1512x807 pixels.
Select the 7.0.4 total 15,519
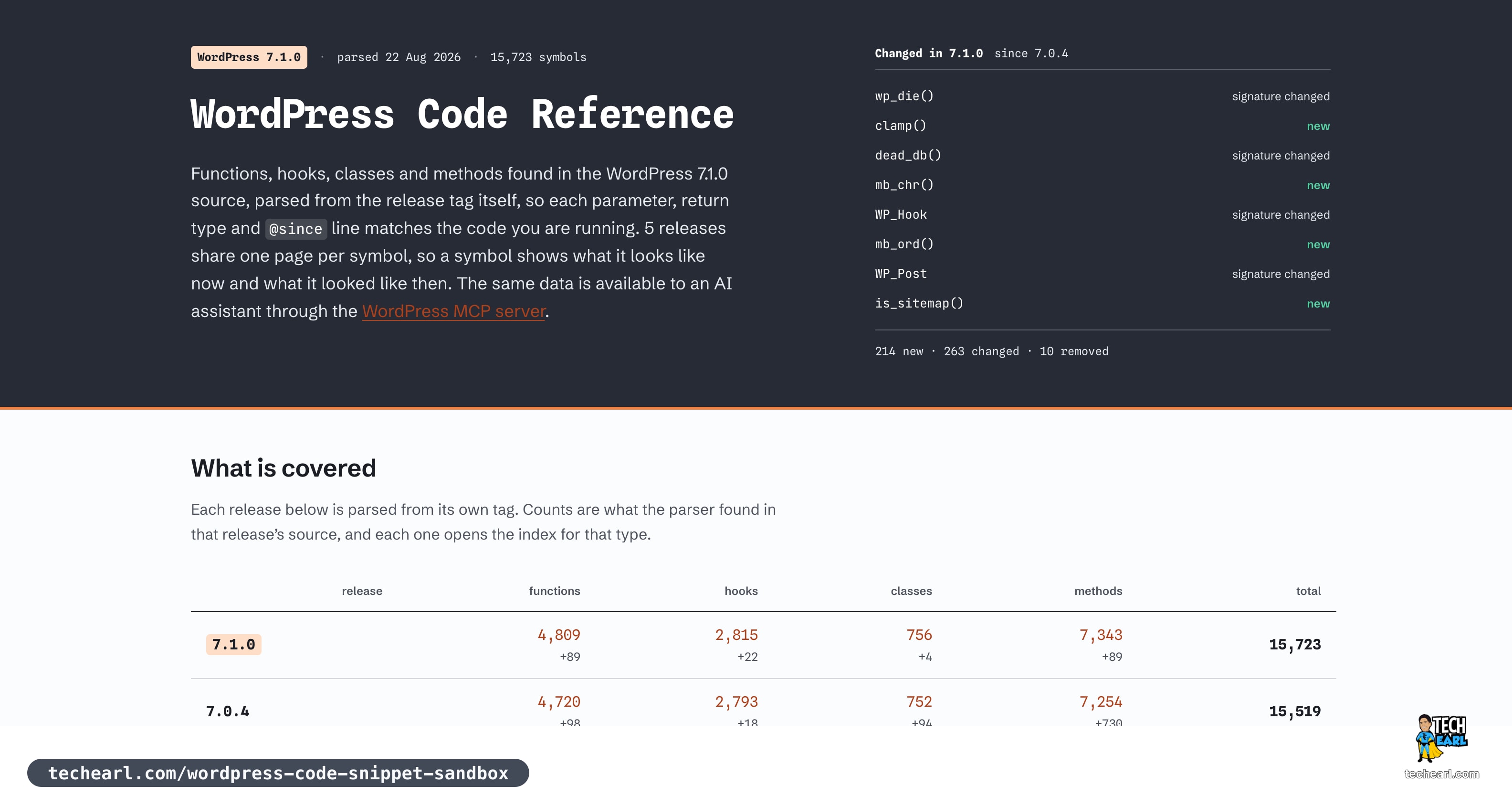(1295, 711)
